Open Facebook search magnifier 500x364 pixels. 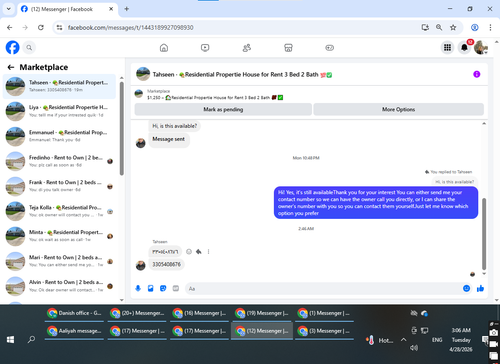29,48
